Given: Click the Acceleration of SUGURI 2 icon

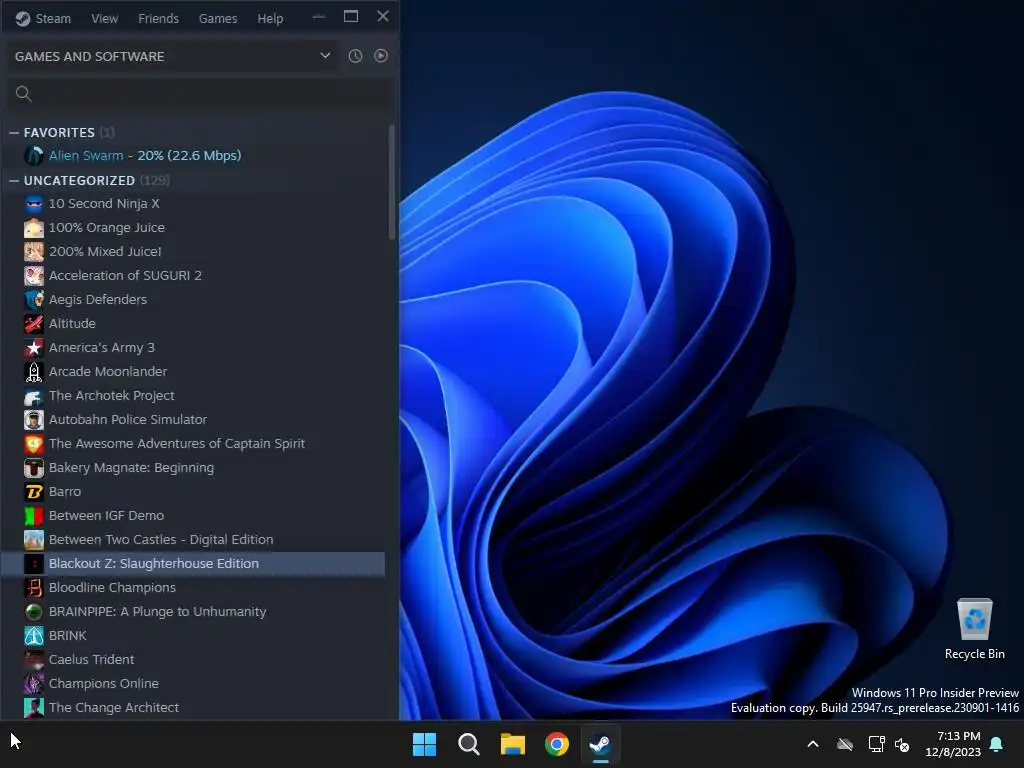Looking at the screenshot, I should tap(34, 276).
